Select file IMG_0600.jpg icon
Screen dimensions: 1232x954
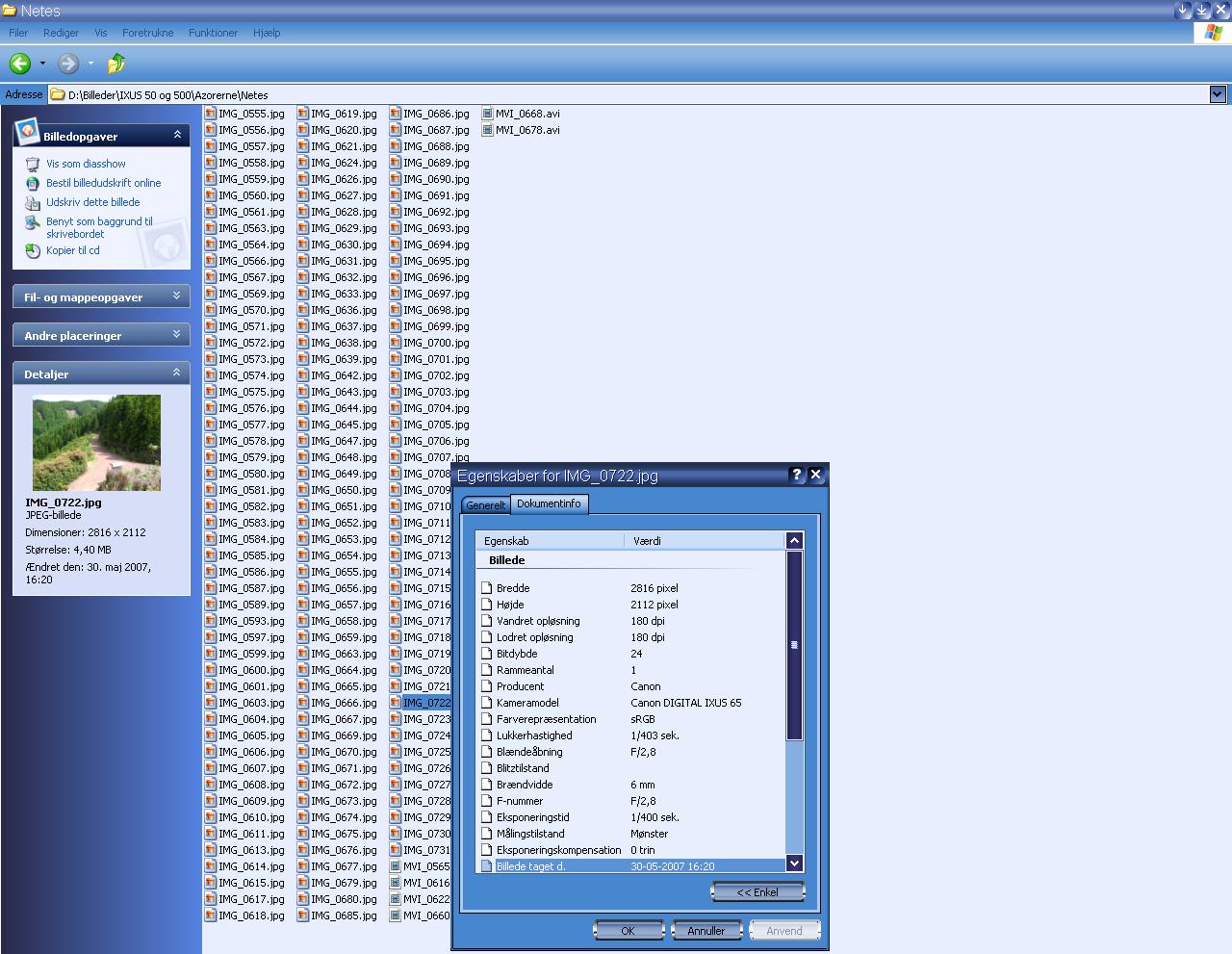point(210,670)
